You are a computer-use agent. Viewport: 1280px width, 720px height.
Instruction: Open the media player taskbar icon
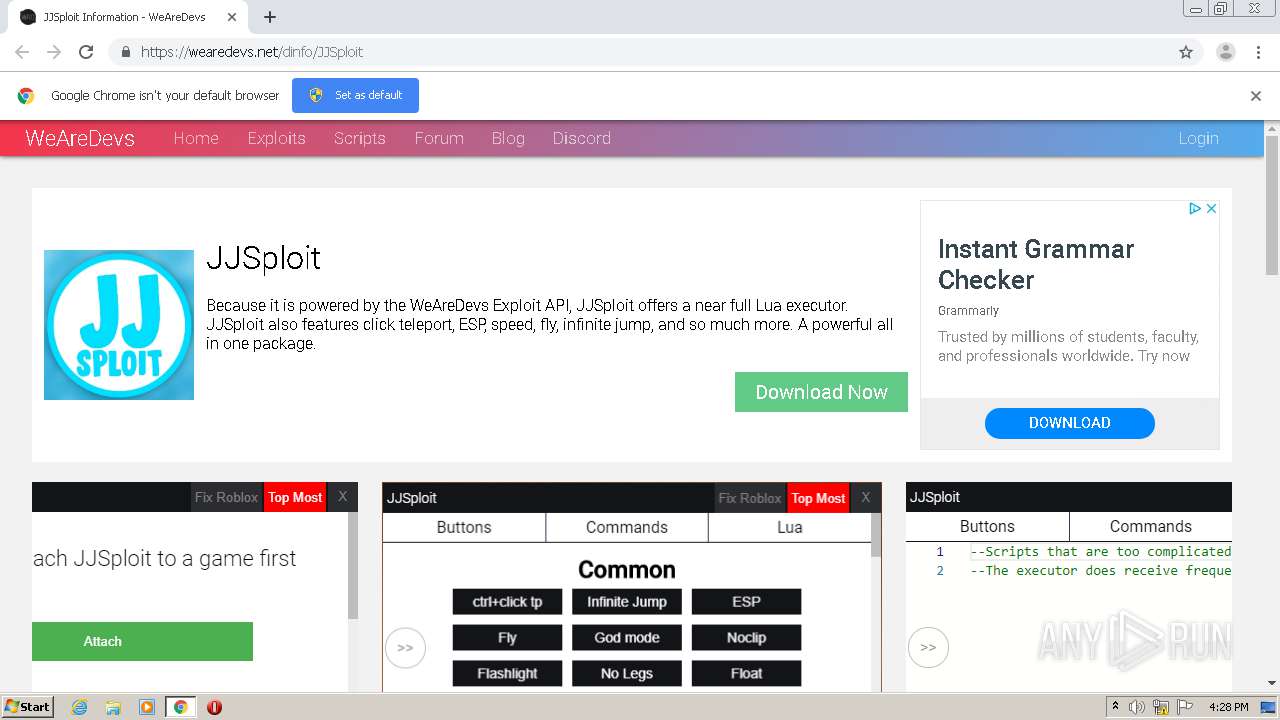[x=147, y=707]
